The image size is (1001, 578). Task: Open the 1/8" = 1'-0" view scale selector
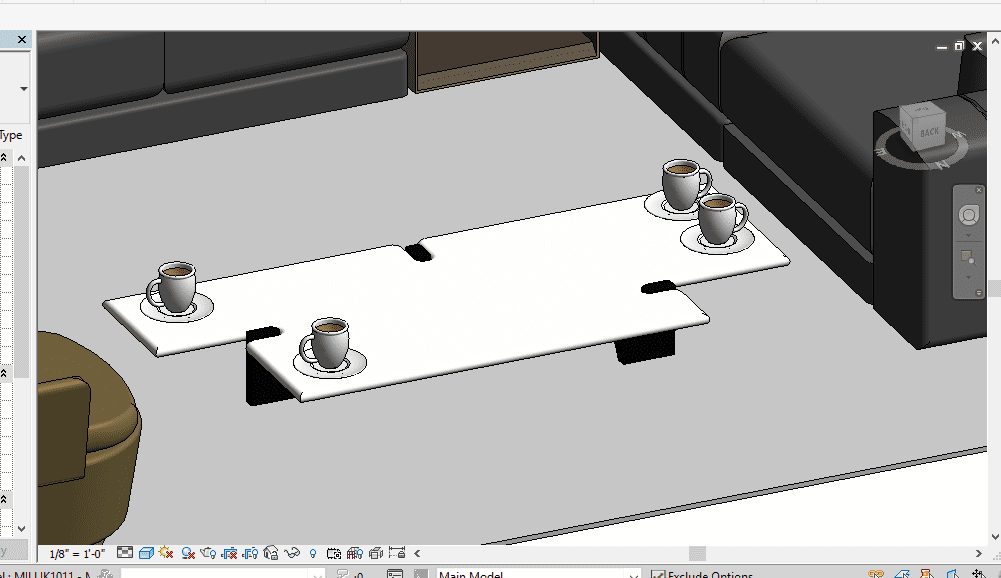[78, 552]
